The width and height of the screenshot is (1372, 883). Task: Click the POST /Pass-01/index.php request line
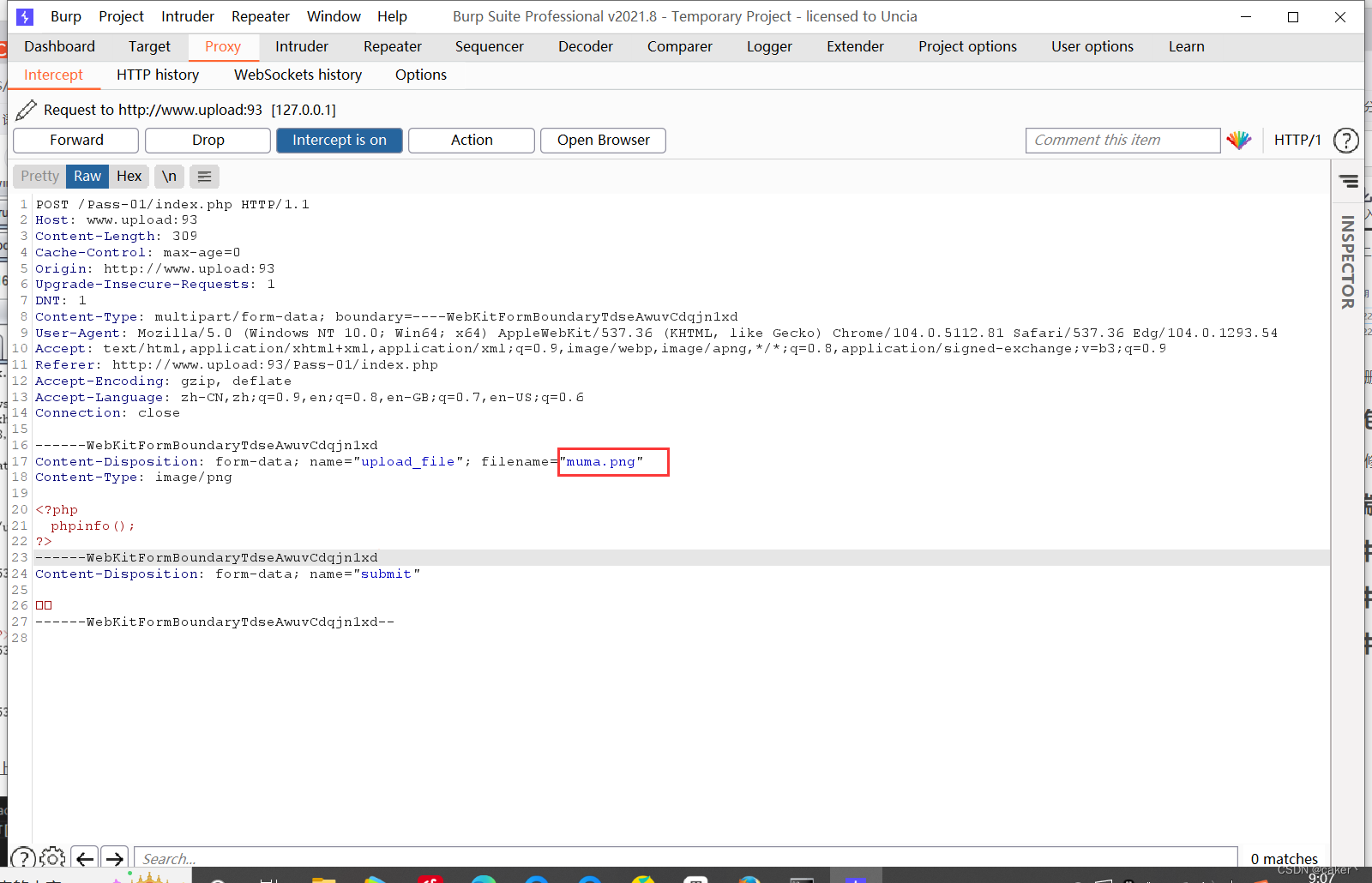[x=172, y=205]
